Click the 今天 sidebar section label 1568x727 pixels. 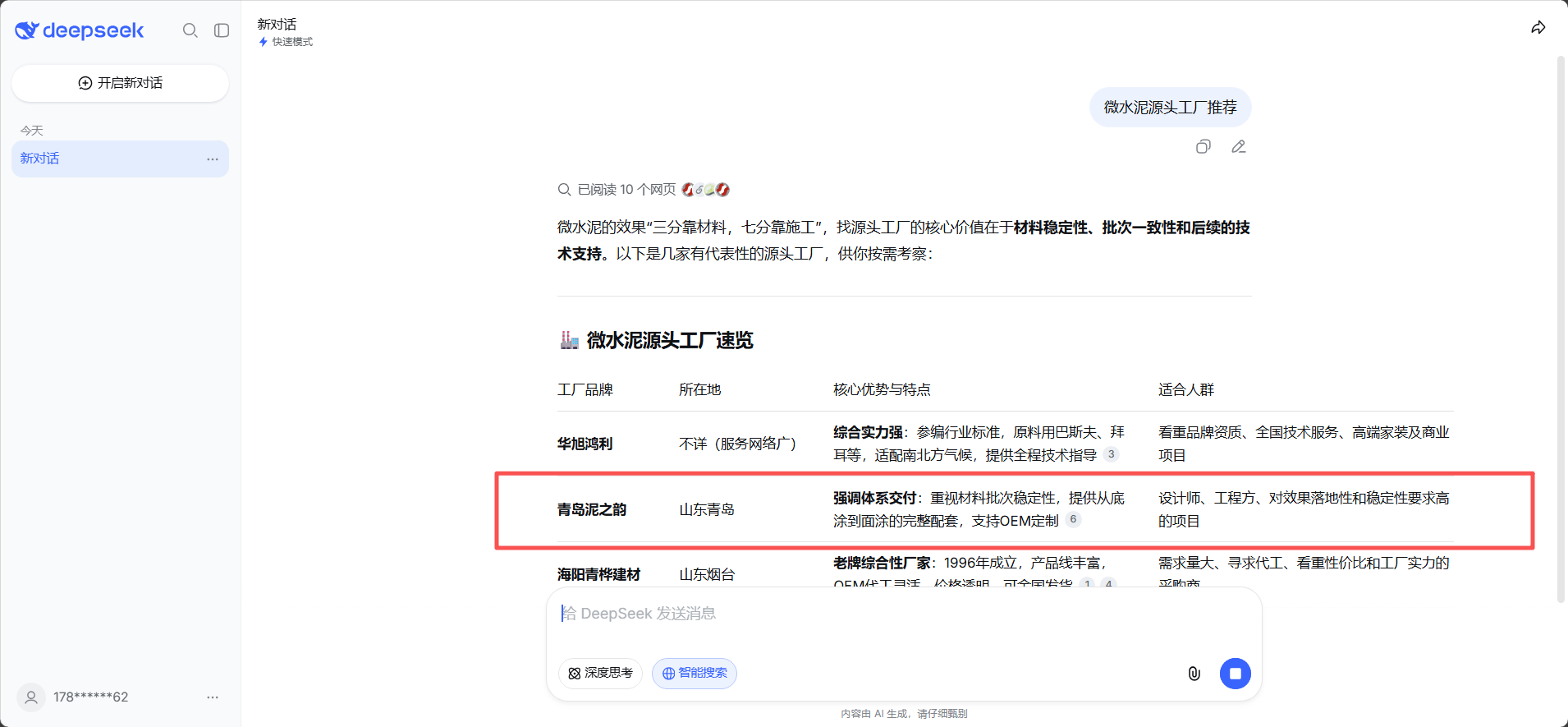click(32, 131)
